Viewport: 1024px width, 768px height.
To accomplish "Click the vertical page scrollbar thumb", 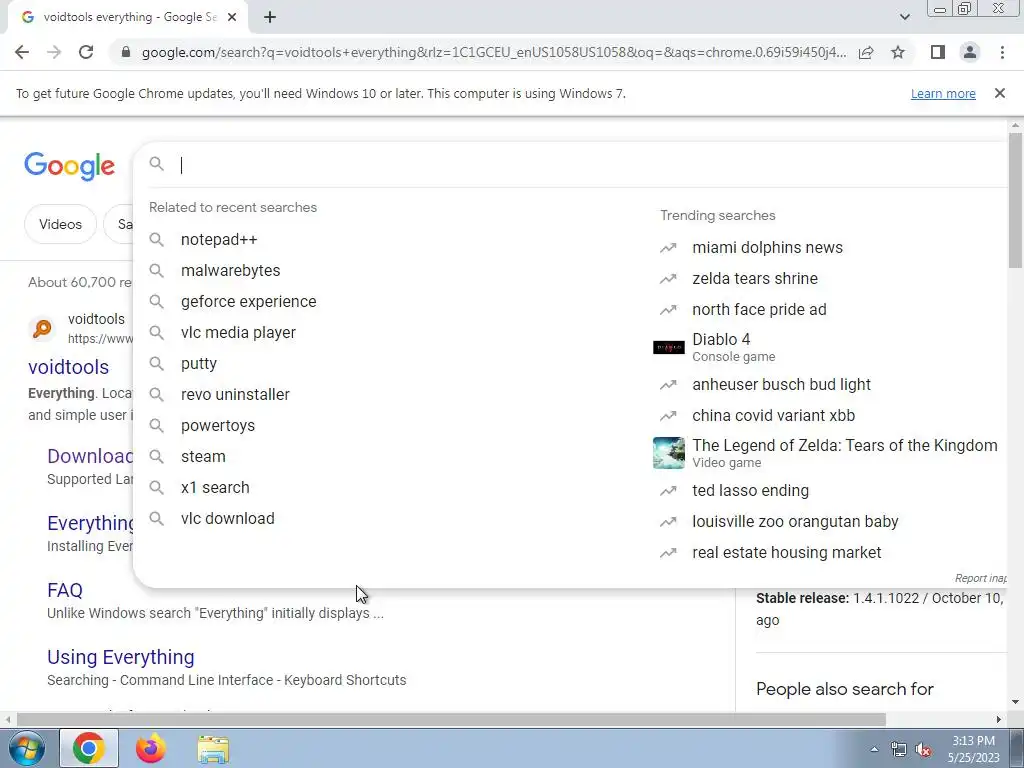I will tap(1015, 200).
